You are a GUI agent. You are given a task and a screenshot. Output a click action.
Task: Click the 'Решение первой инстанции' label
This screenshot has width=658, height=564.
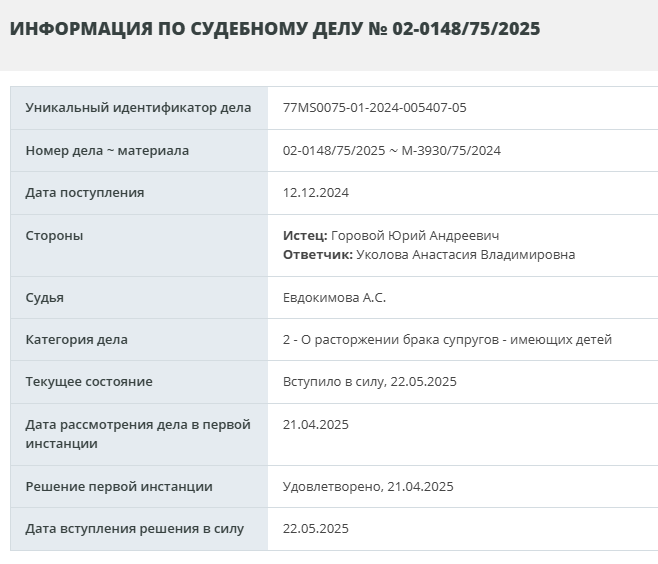(119, 487)
